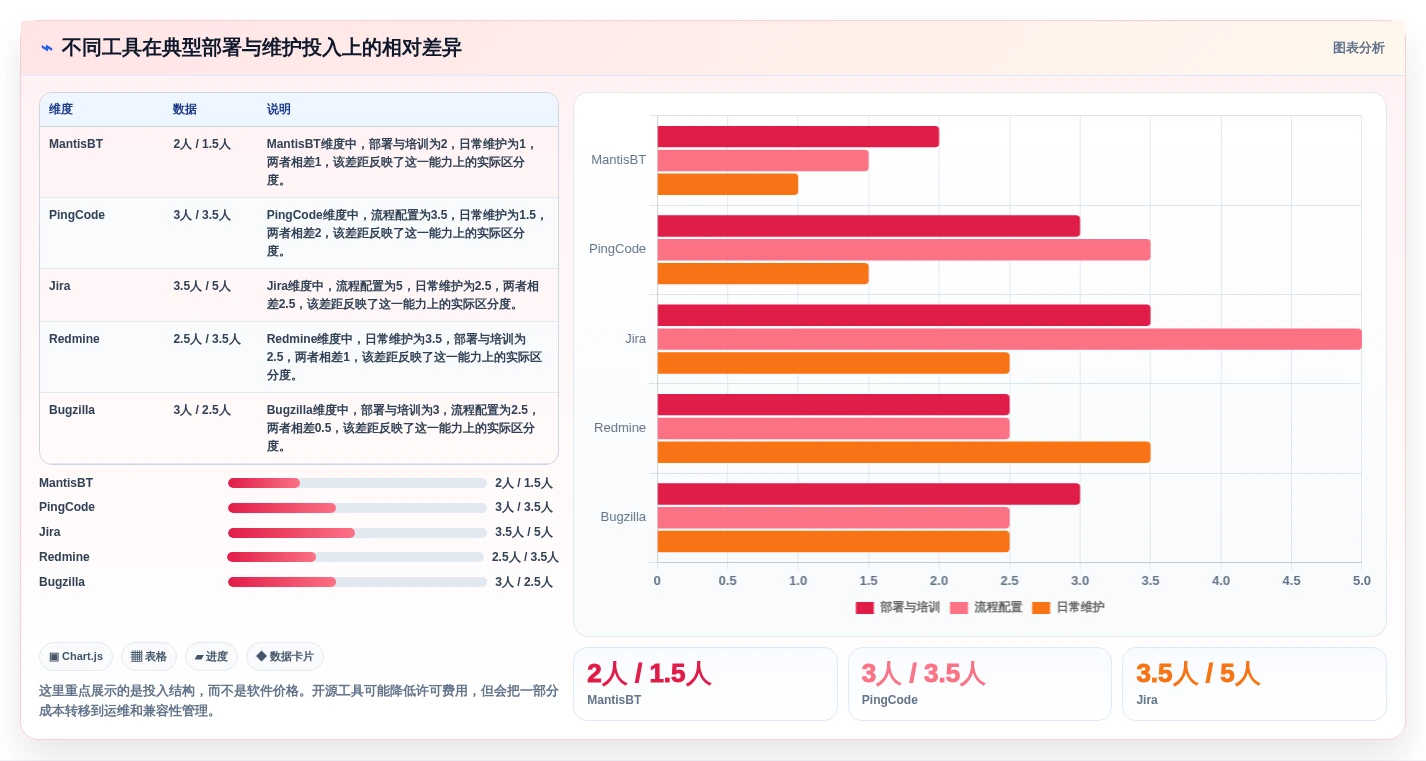The height and width of the screenshot is (761, 1426).
Task: Click Jira name cell in table
Action: click(x=60, y=286)
